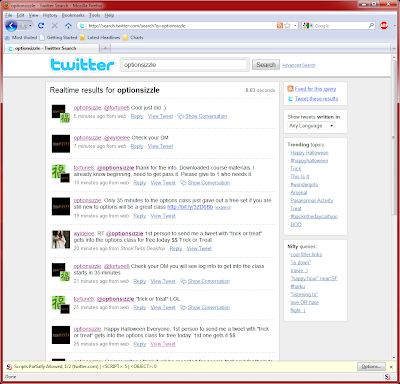Open the Tweet these results link
The height and width of the screenshot is (384, 400).
tap(316, 99)
